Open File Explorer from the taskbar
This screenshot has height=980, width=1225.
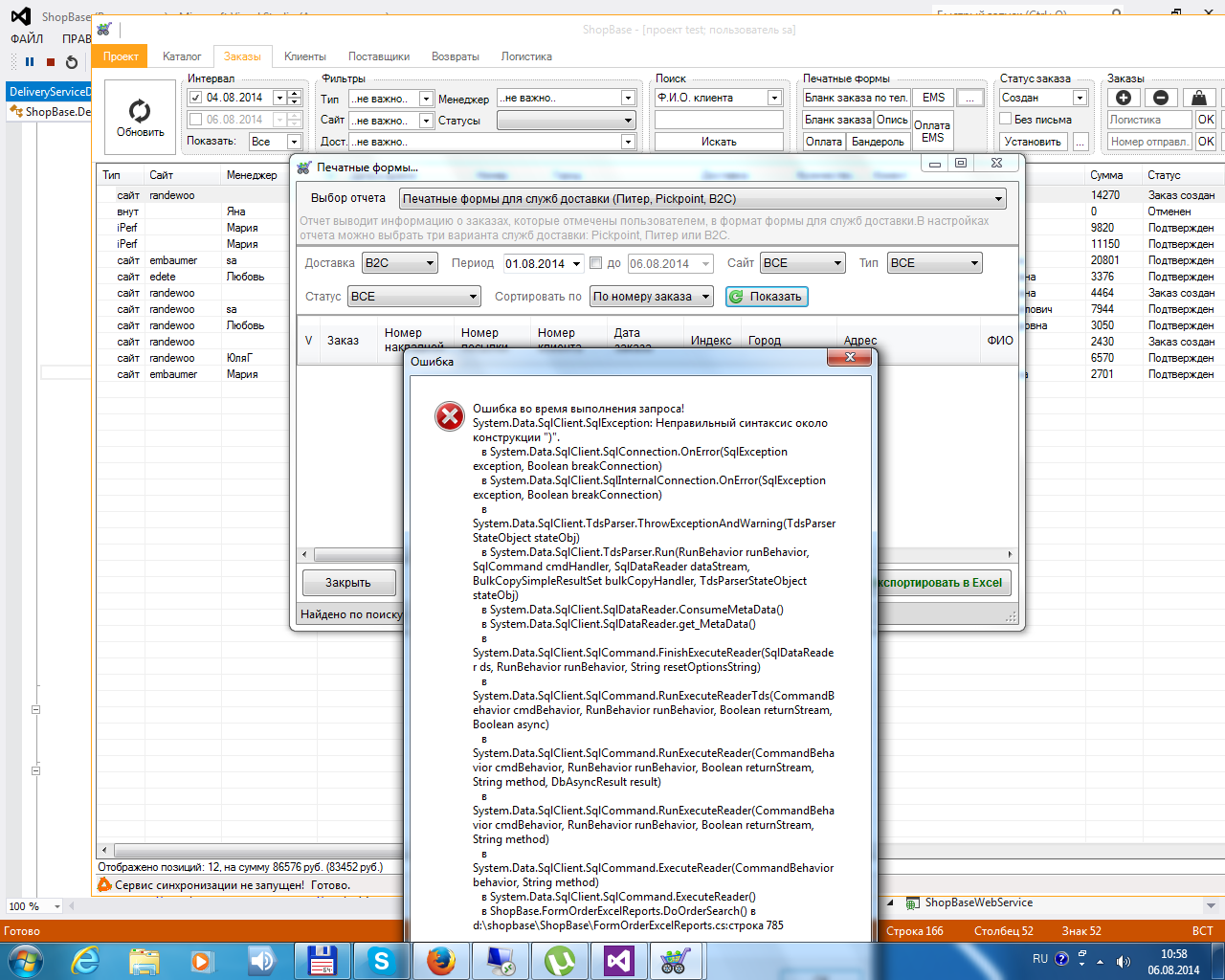point(144,960)
